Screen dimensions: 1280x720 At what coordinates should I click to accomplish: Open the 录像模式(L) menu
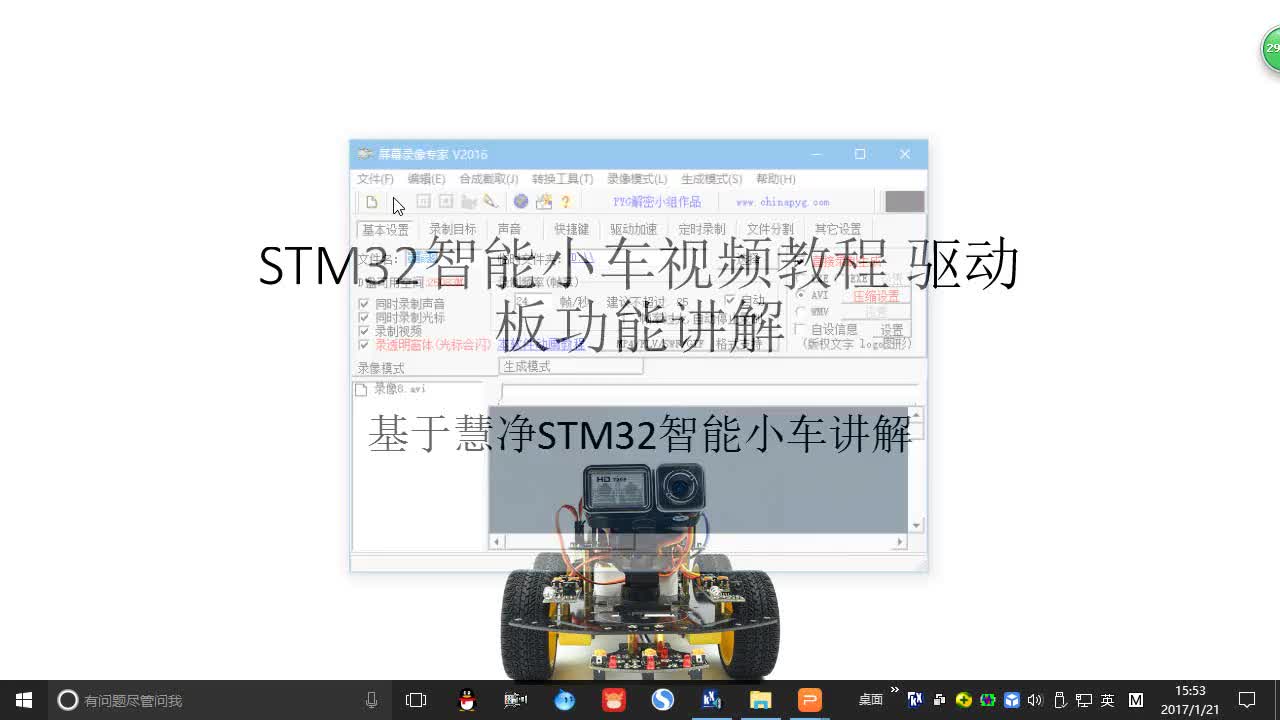tap(637, 179)
